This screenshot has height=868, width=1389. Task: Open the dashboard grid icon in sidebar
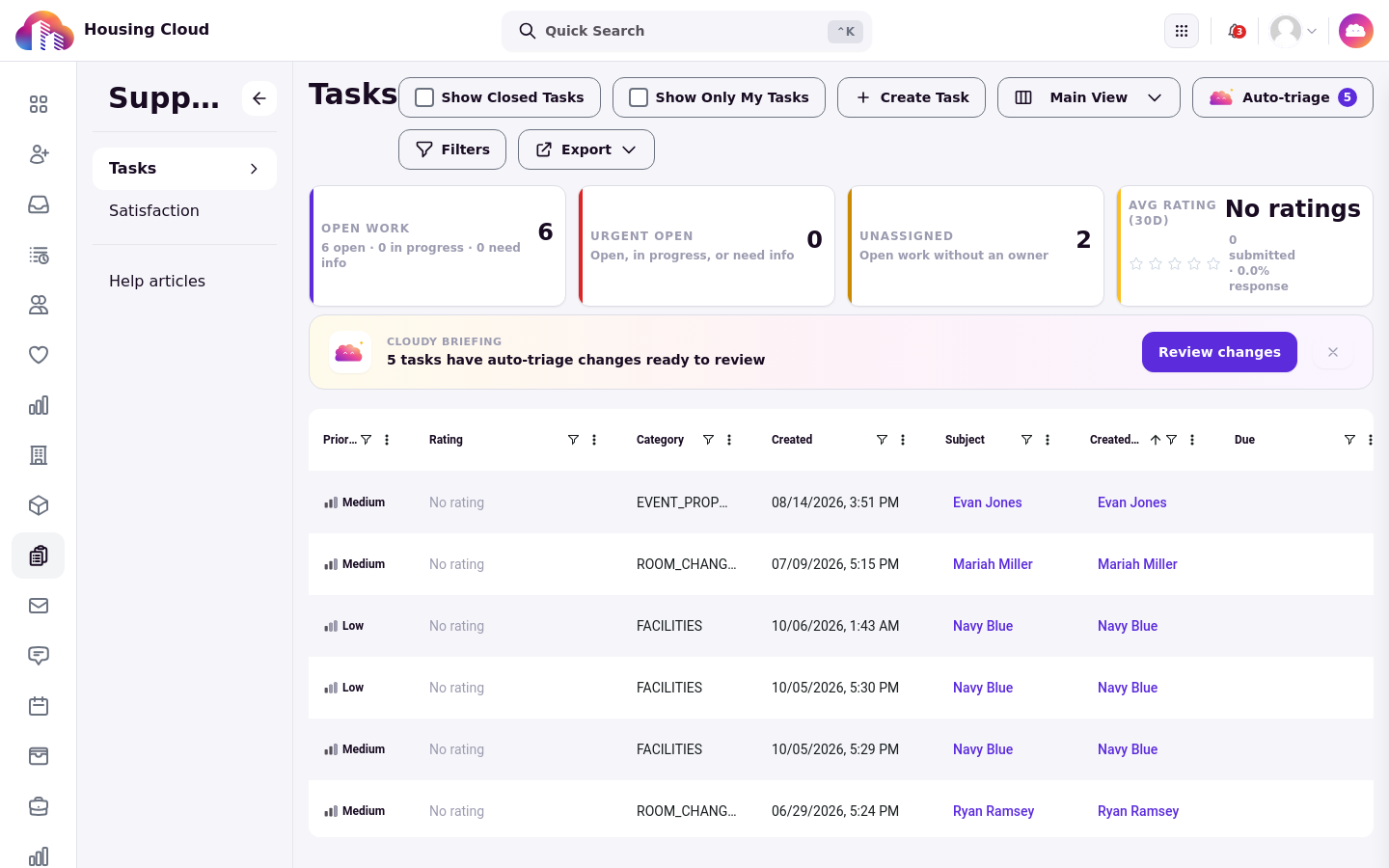pos(39,104)
